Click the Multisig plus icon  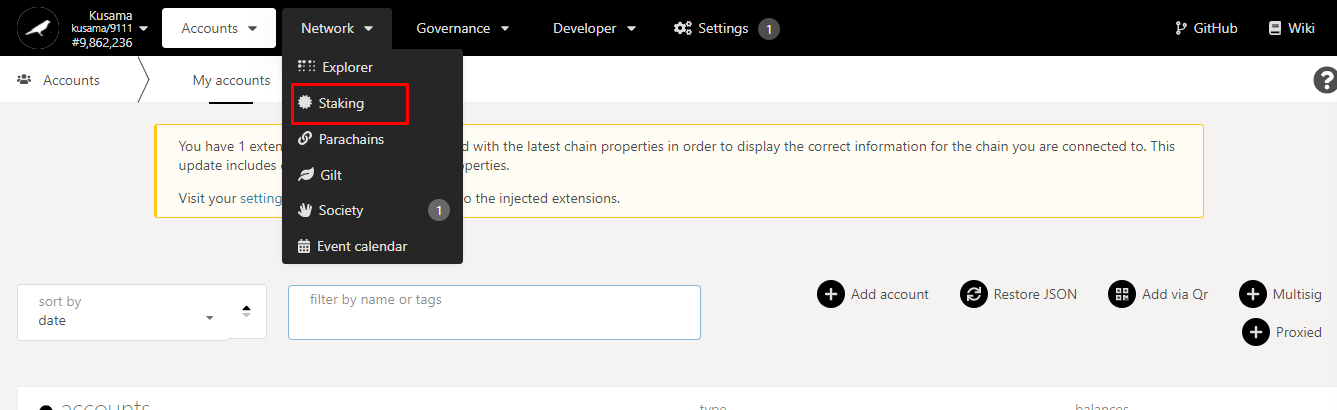point(1253,294)
